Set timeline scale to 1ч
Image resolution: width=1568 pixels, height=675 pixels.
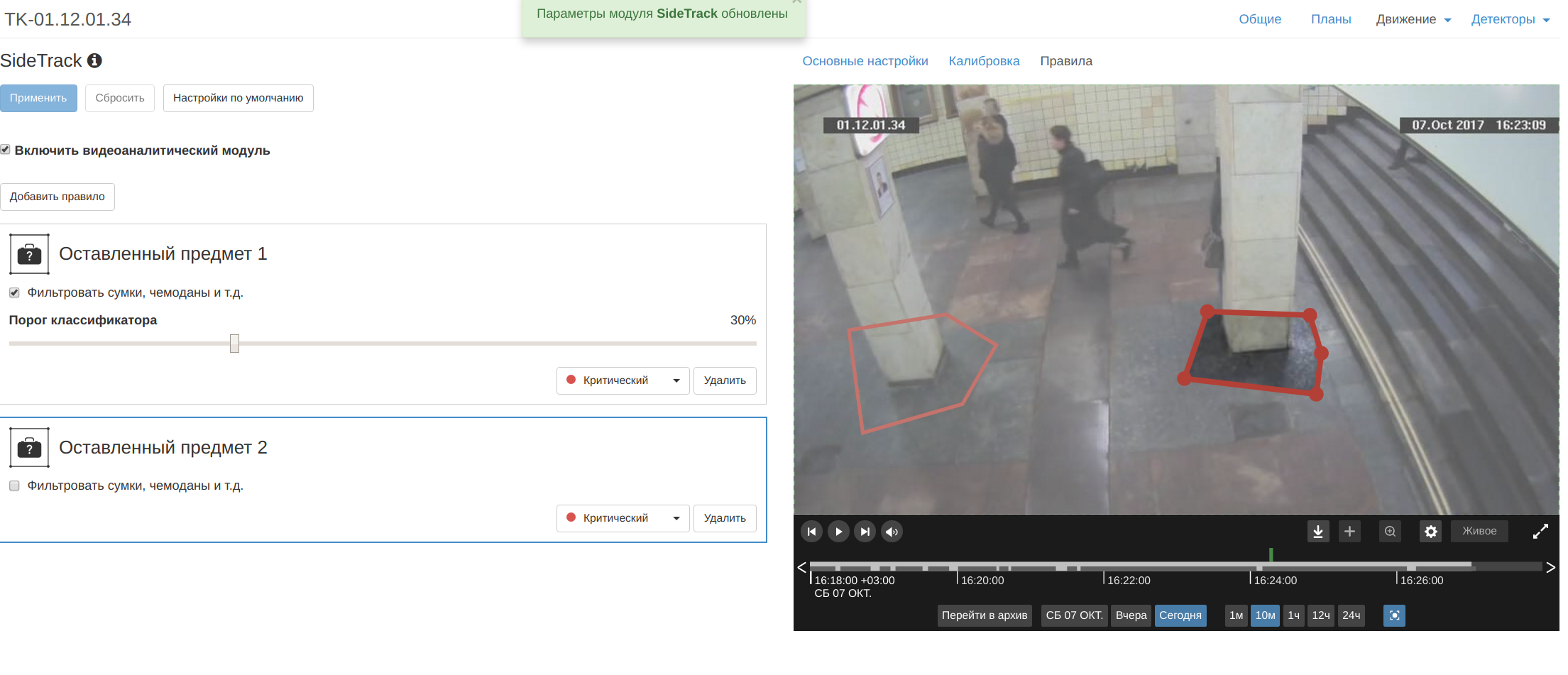[x=1293, y=615]
